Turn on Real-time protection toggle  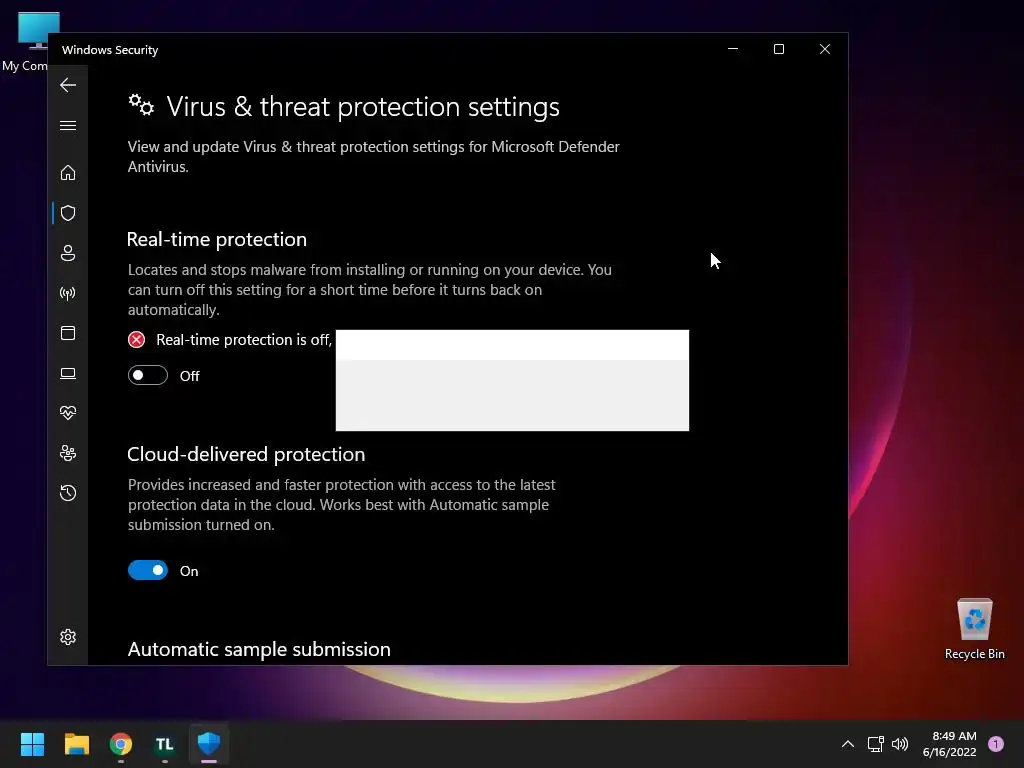[x=148, y=376]
